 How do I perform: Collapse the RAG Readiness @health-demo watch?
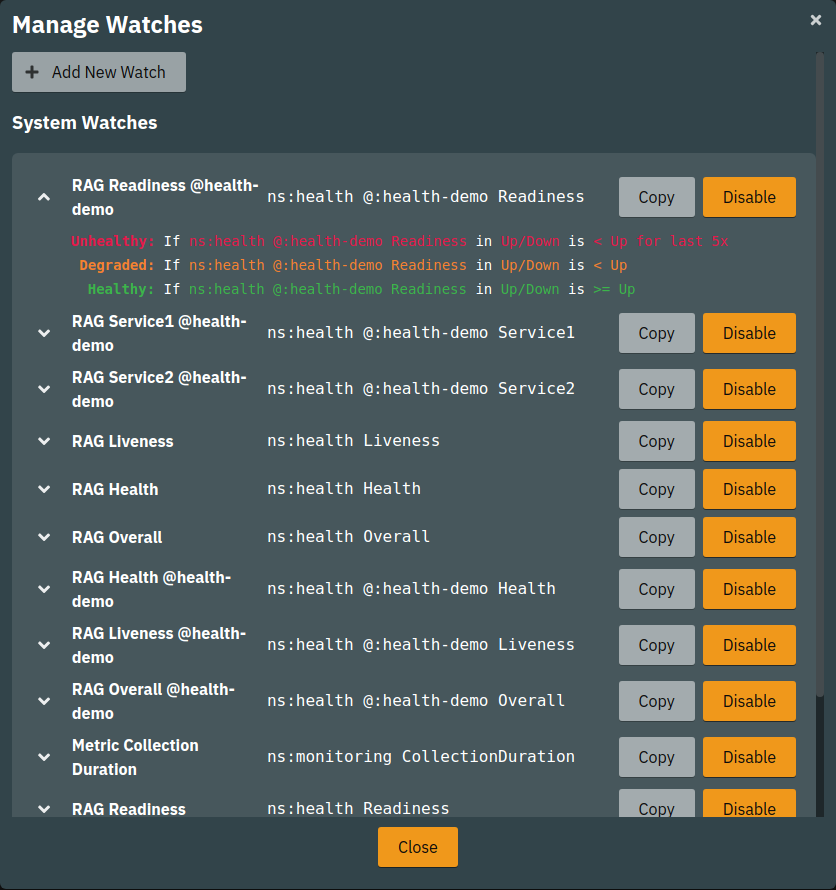[x=43, y=197]
